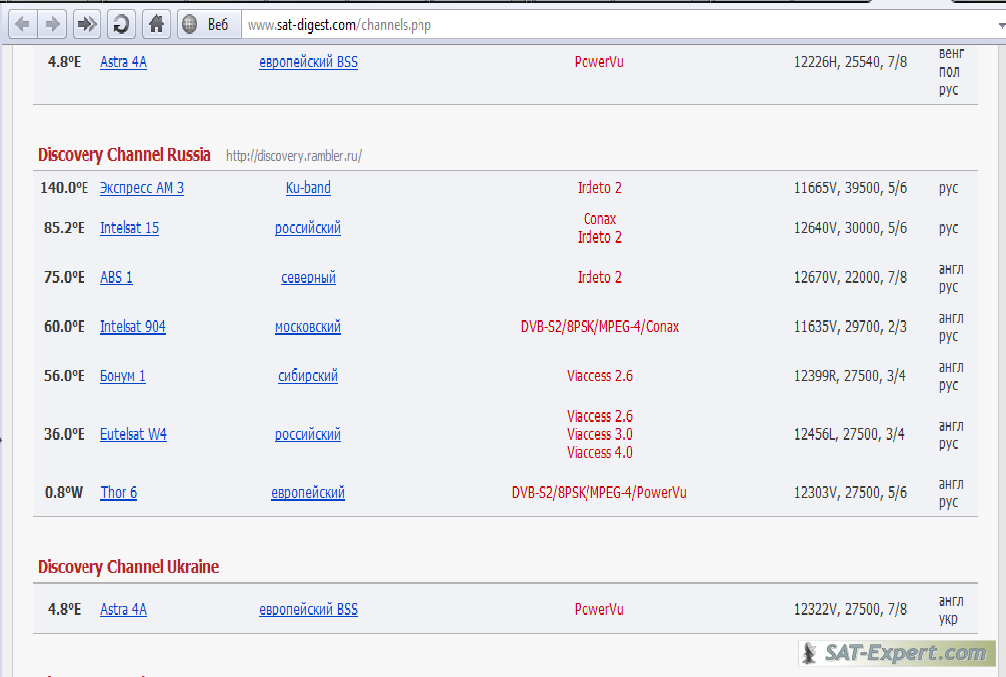1006x677 pixels.
Task: Select the 11635V, 29700, 2/3 frequency
Action: click(x=850, y=327)
